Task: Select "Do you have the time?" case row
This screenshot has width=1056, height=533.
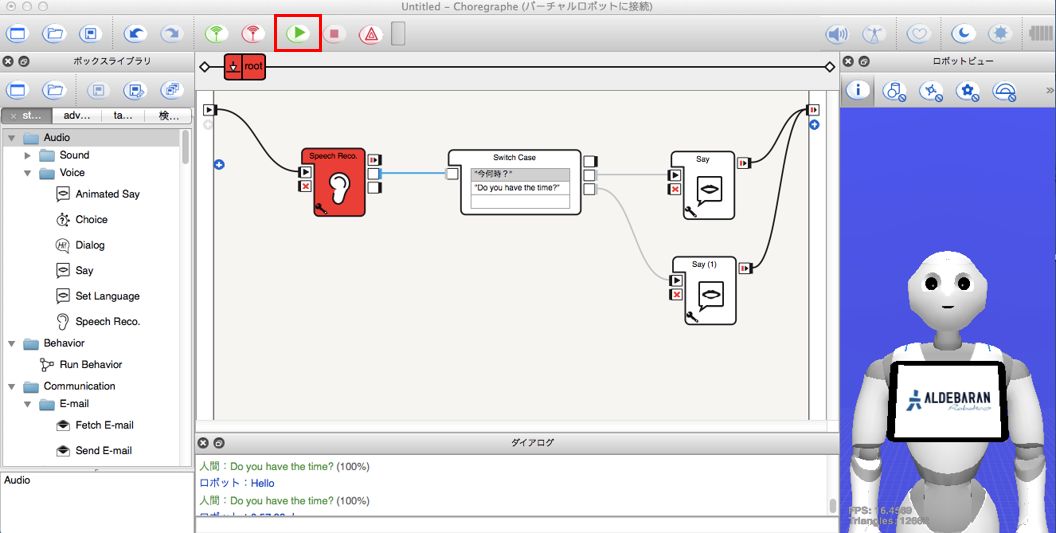Action: coord(520,188)
